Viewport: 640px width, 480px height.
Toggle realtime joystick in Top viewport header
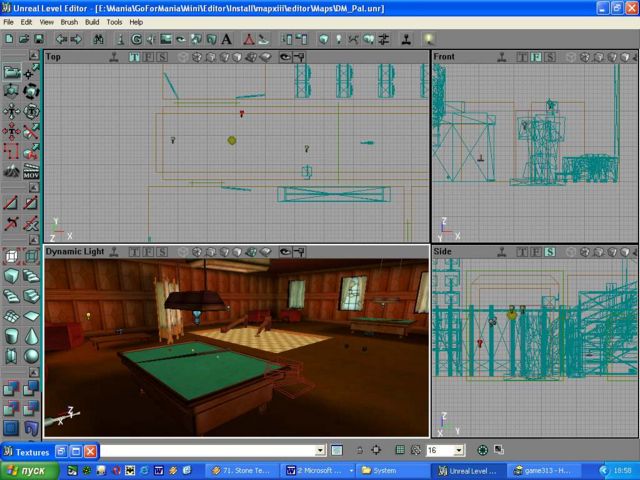[x=114, y=57]
